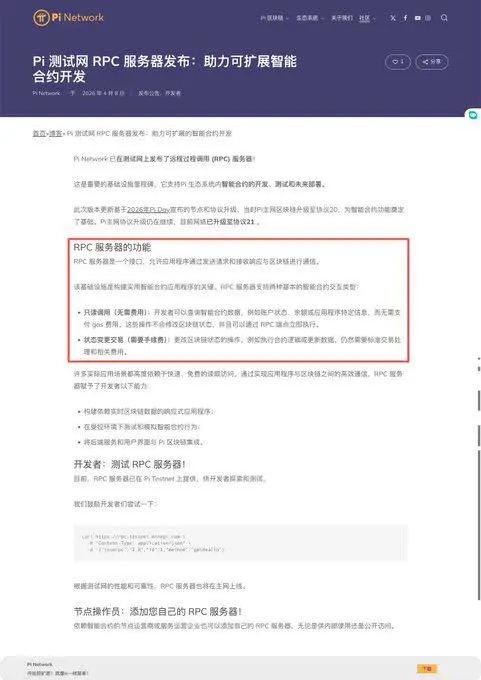The image size is (481, 680).
Task: Click the curl command code block
Action: [241, 543]
